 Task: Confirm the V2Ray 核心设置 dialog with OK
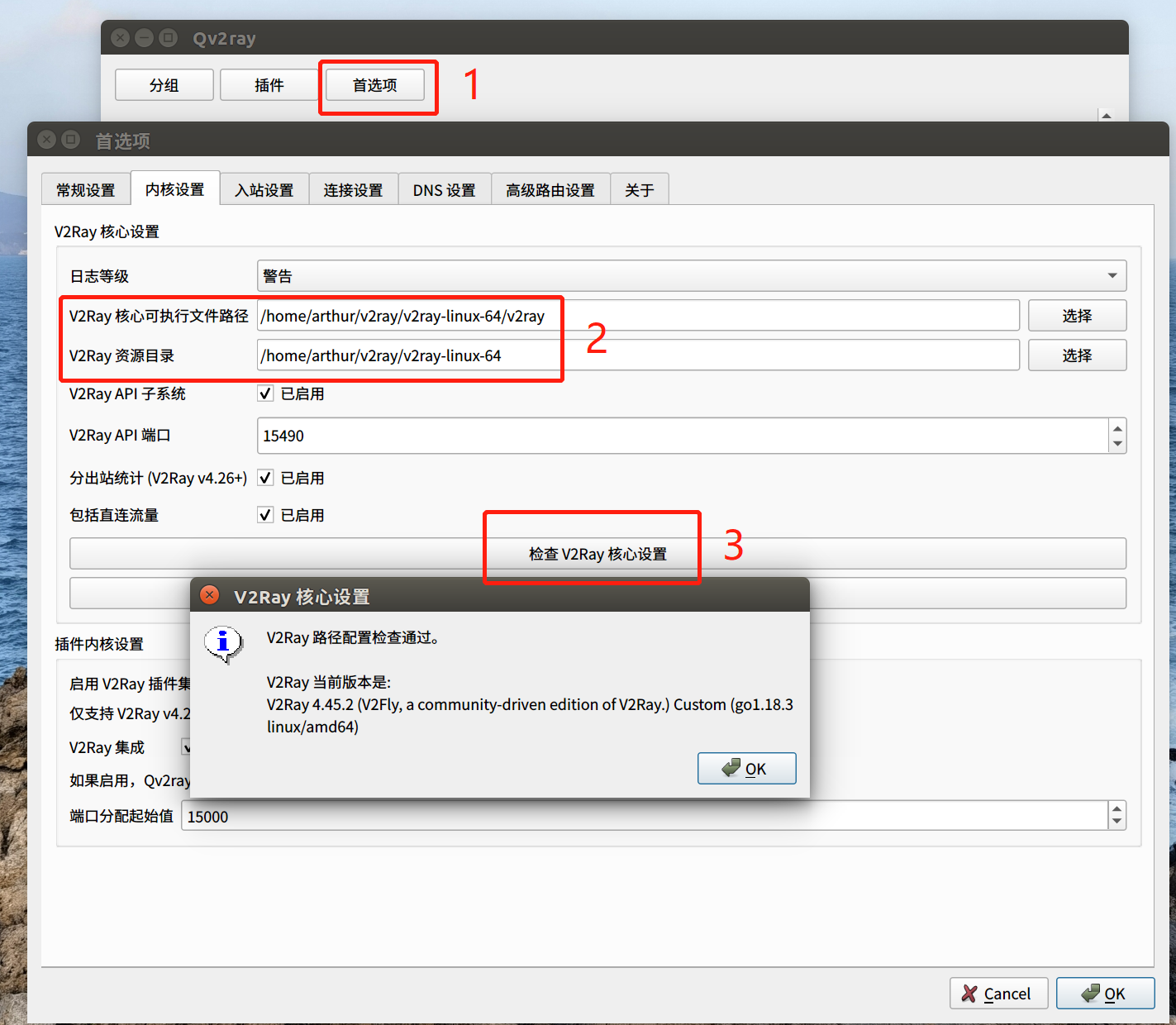746,768
